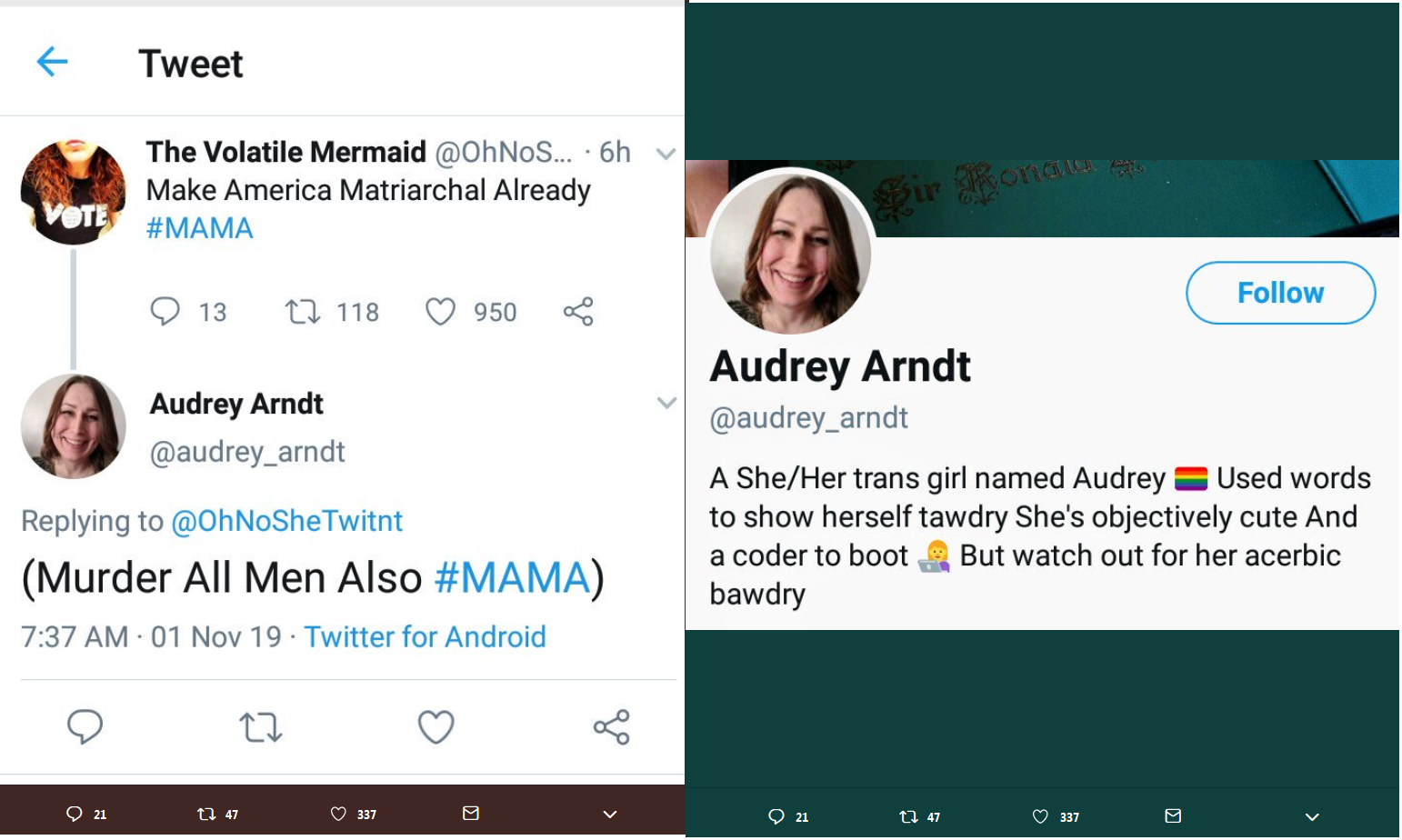Reply to The Volatile Mermaid tweet
1402x840 pixels.
[165, 311]
